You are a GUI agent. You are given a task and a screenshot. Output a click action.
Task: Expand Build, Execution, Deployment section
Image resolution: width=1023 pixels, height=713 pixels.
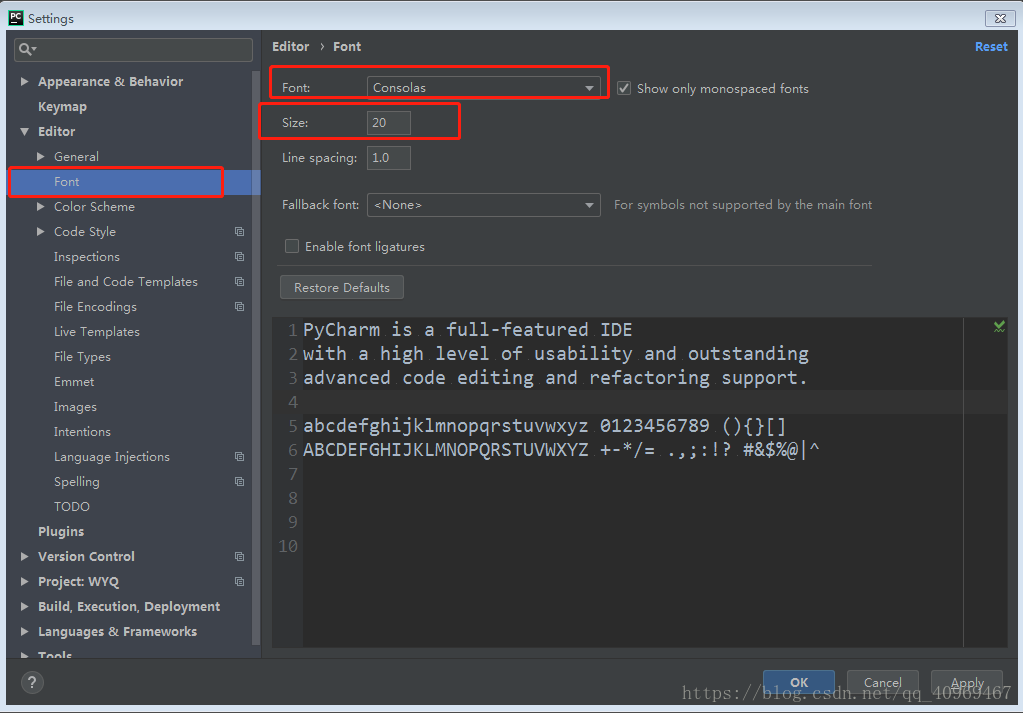24,607
